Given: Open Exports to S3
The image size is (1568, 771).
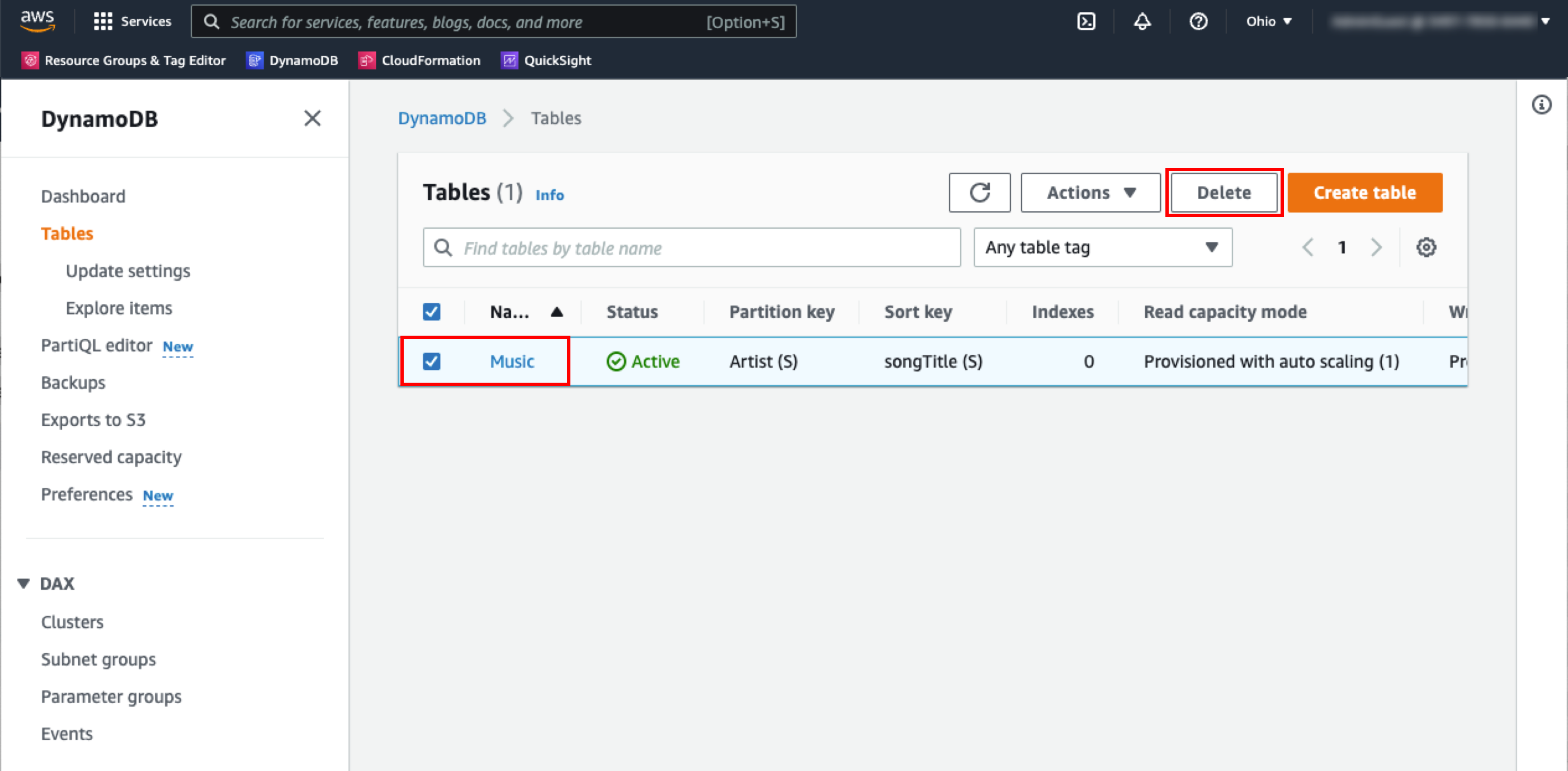Looking at the screenshot, I should (x=93, y=420).
